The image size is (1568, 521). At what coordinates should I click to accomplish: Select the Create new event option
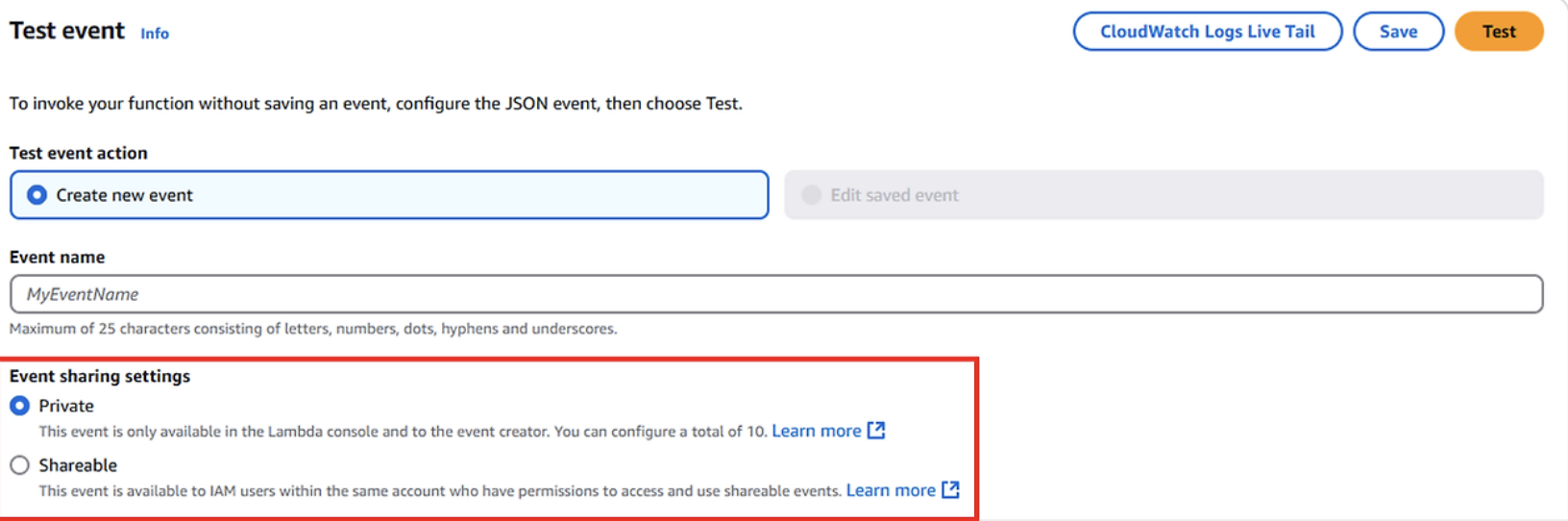pyautogui.click(x=389, y=195)
